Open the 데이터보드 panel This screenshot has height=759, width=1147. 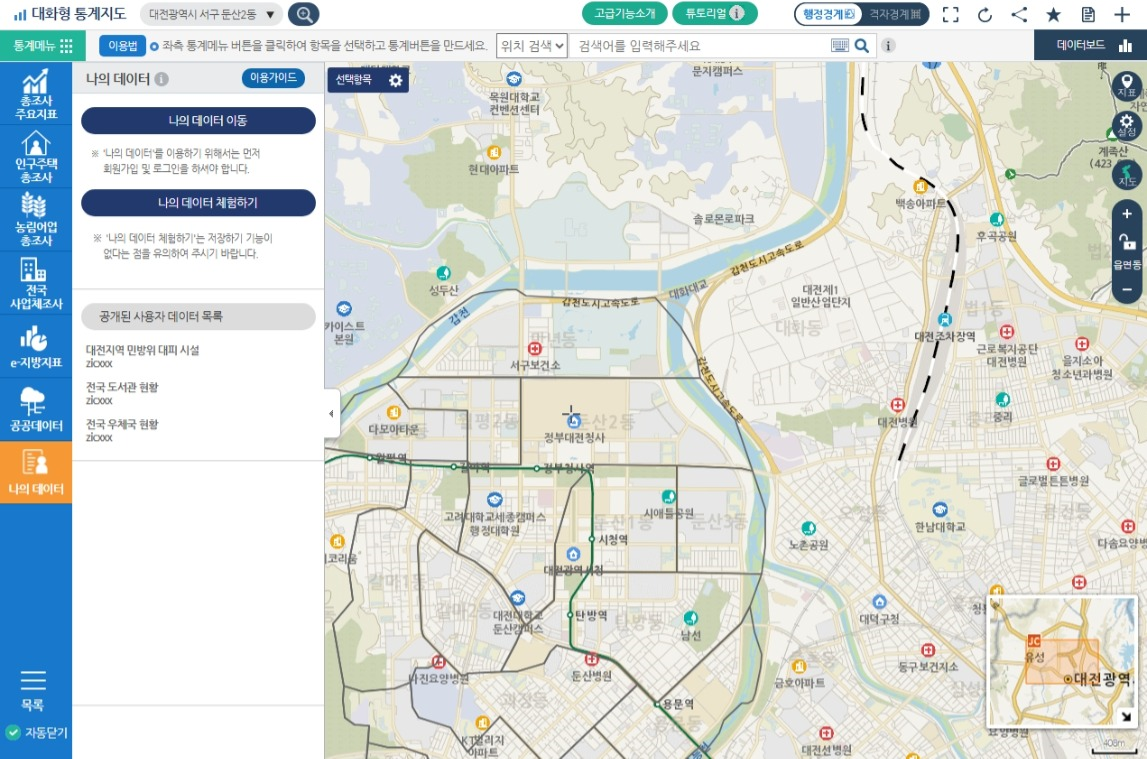point(1091,45)
